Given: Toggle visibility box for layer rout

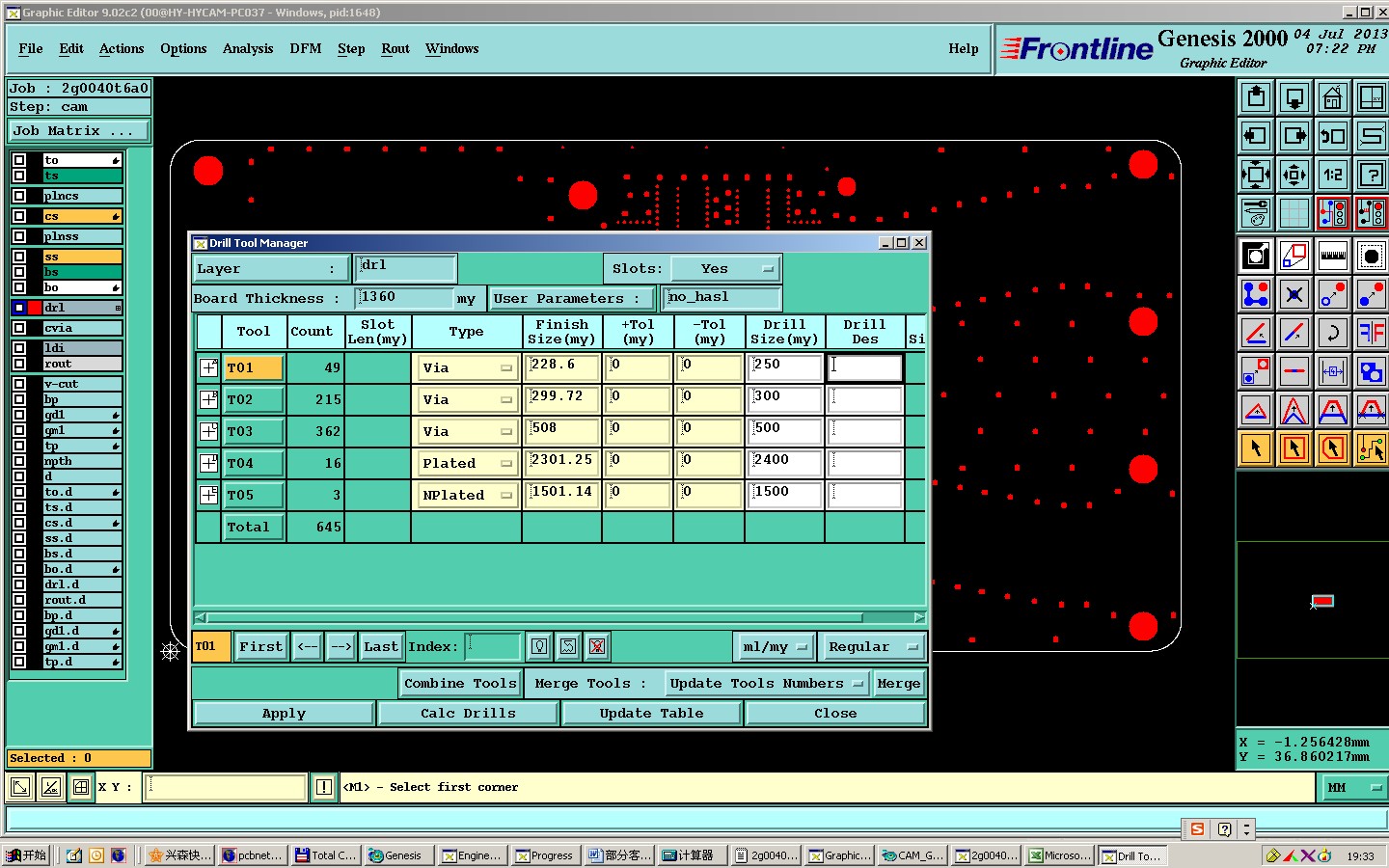Looking at the screenshot, I should click(x=19, y=364).
